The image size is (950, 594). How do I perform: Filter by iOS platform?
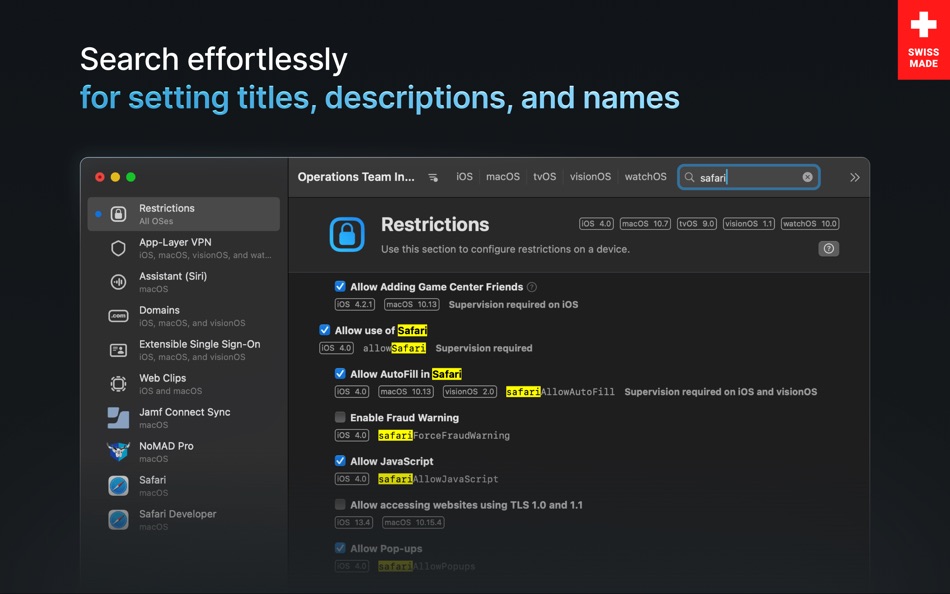tap(464, 176)
